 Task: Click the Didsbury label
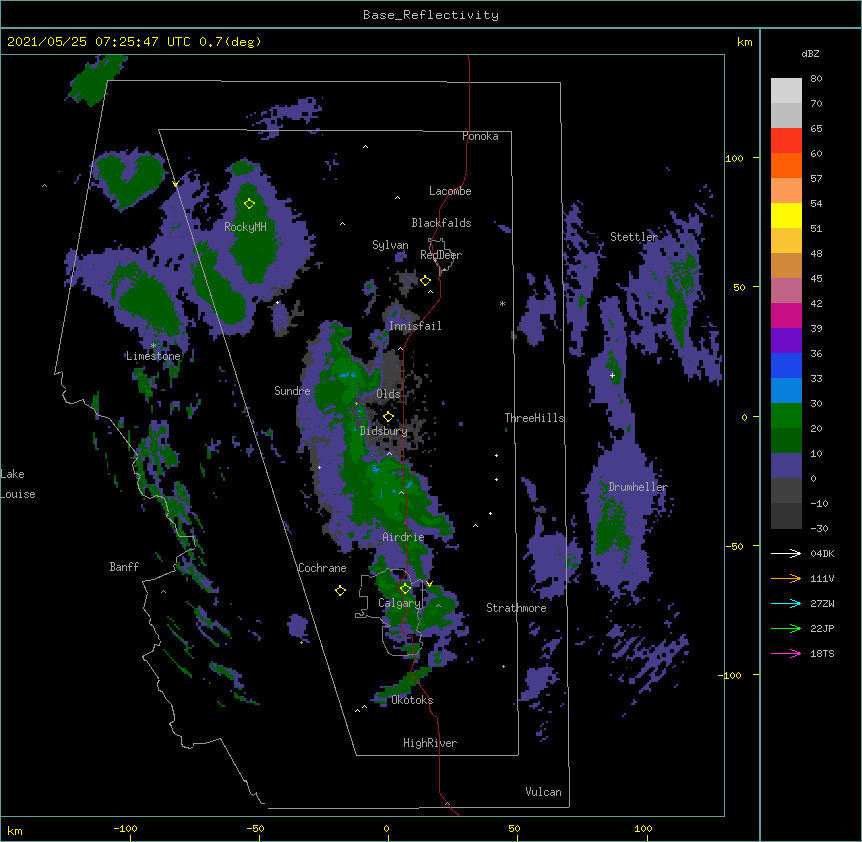384,431
